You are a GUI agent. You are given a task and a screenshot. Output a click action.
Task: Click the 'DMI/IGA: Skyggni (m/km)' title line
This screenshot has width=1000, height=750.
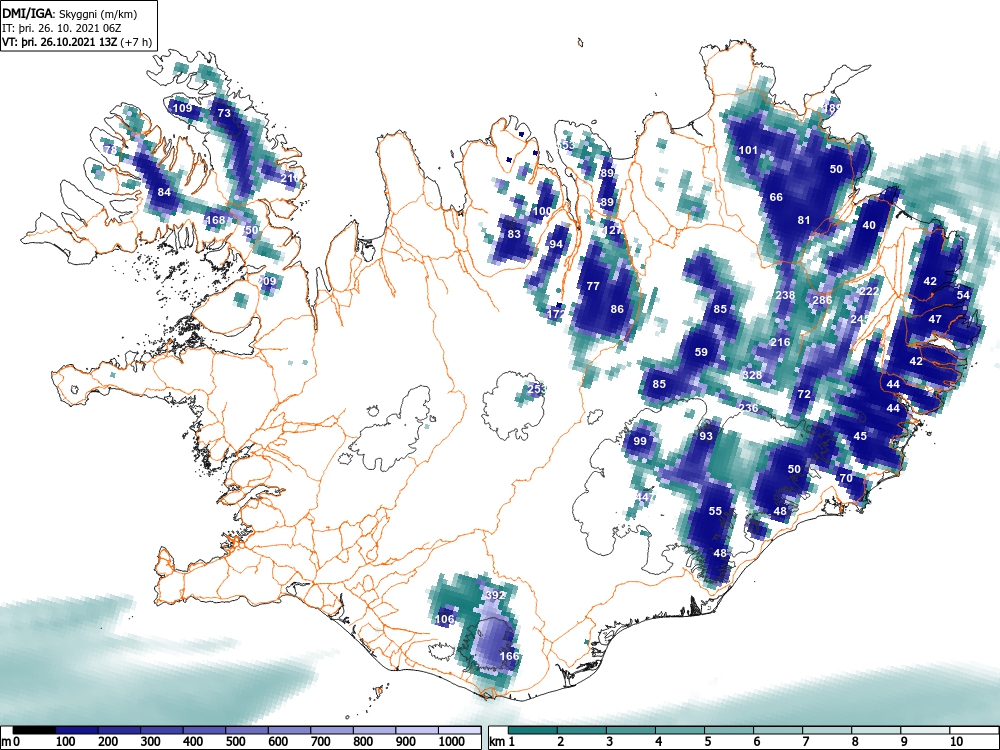tap(70, 14)
